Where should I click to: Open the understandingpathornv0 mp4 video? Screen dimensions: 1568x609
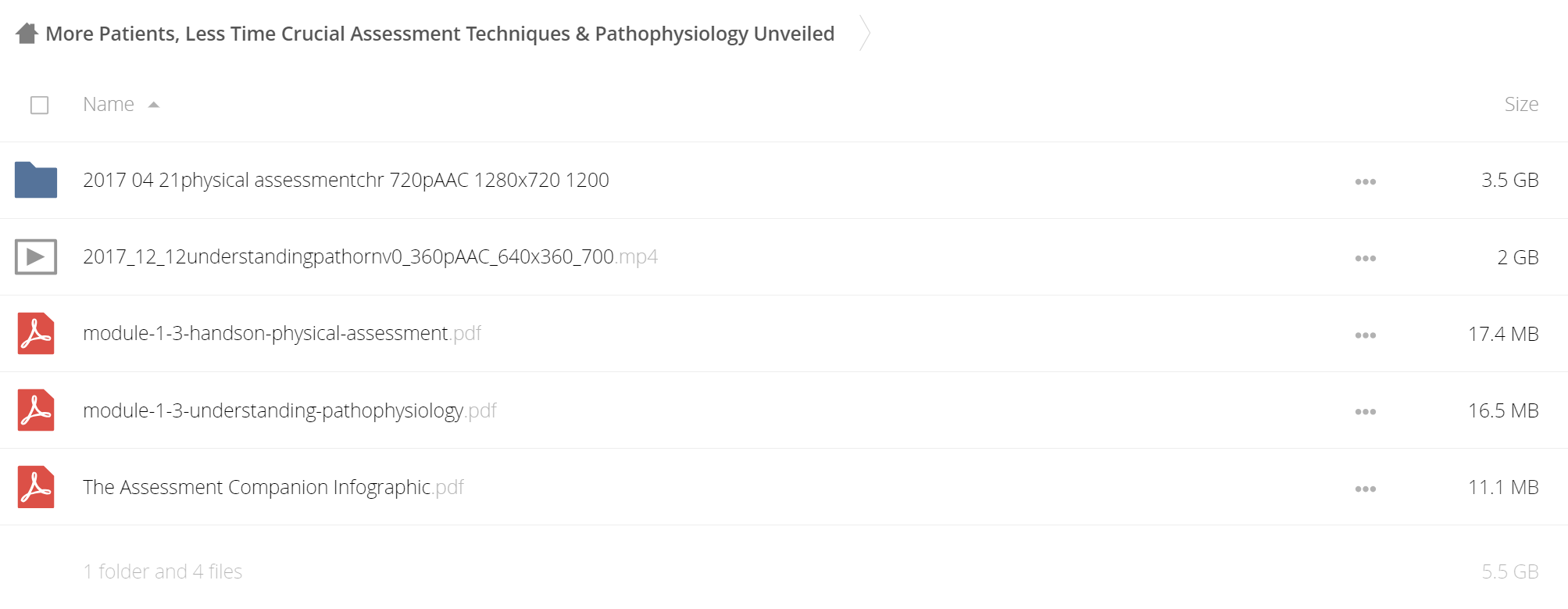370,256
